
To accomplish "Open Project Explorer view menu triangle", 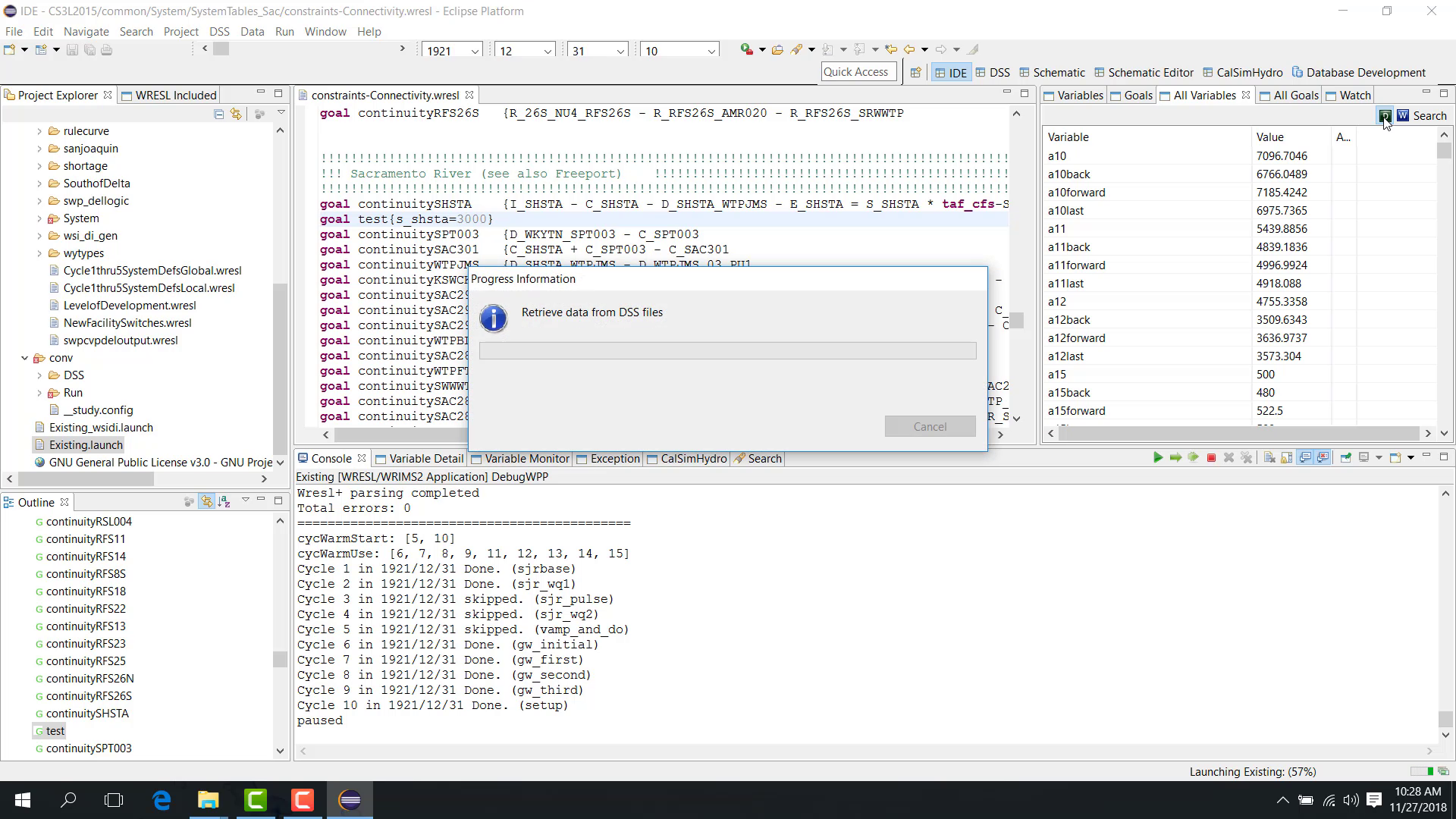I will 281,113.
